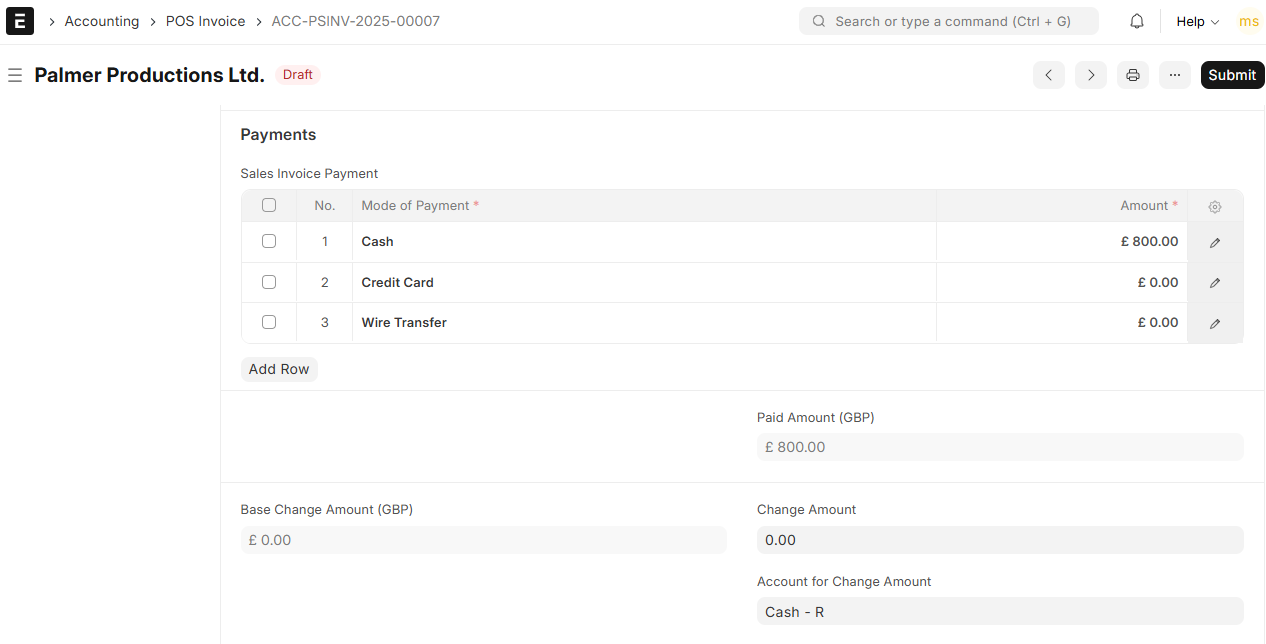Open the notifications bell
Screen dimensions: 1266x644
click(x=1137, y=21)
